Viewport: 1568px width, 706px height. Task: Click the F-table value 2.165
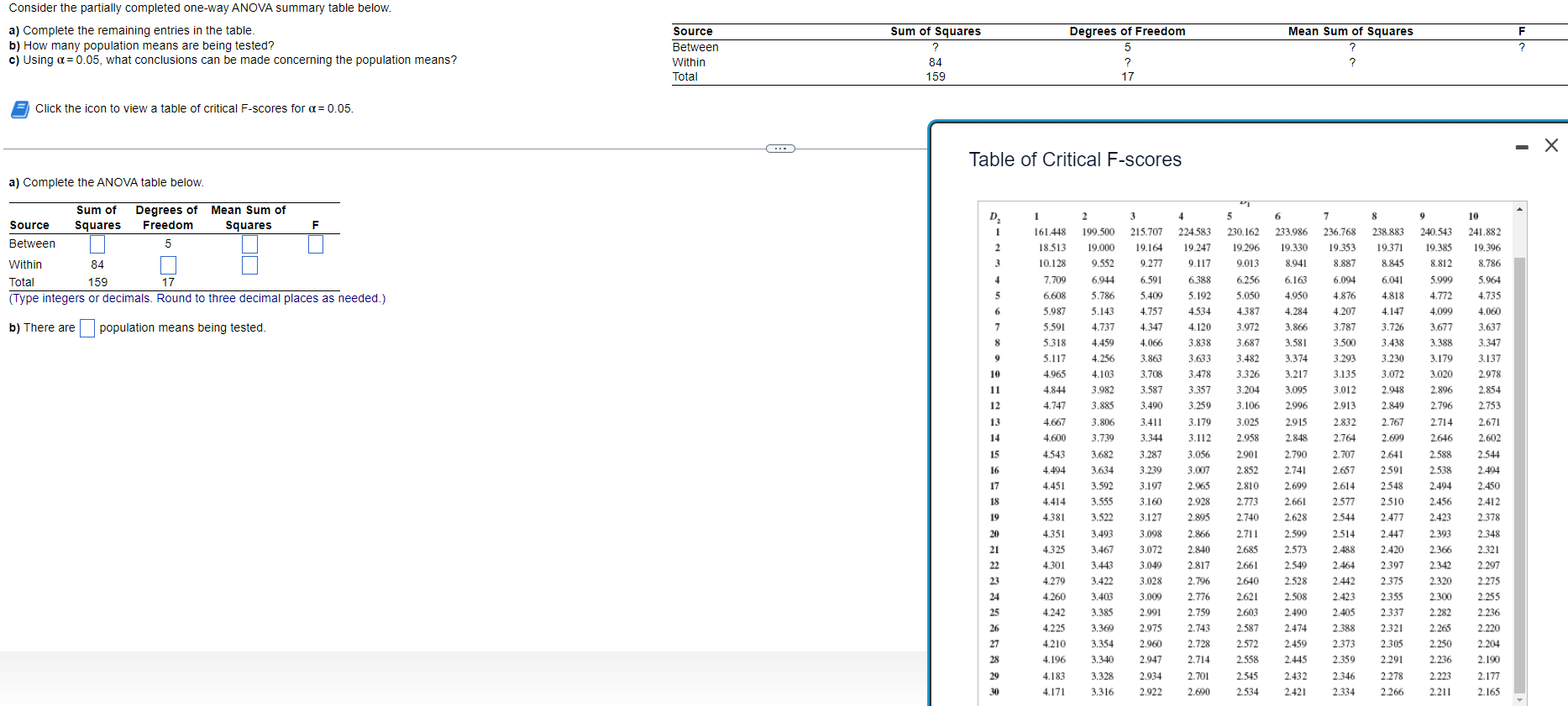[1490, 693]
